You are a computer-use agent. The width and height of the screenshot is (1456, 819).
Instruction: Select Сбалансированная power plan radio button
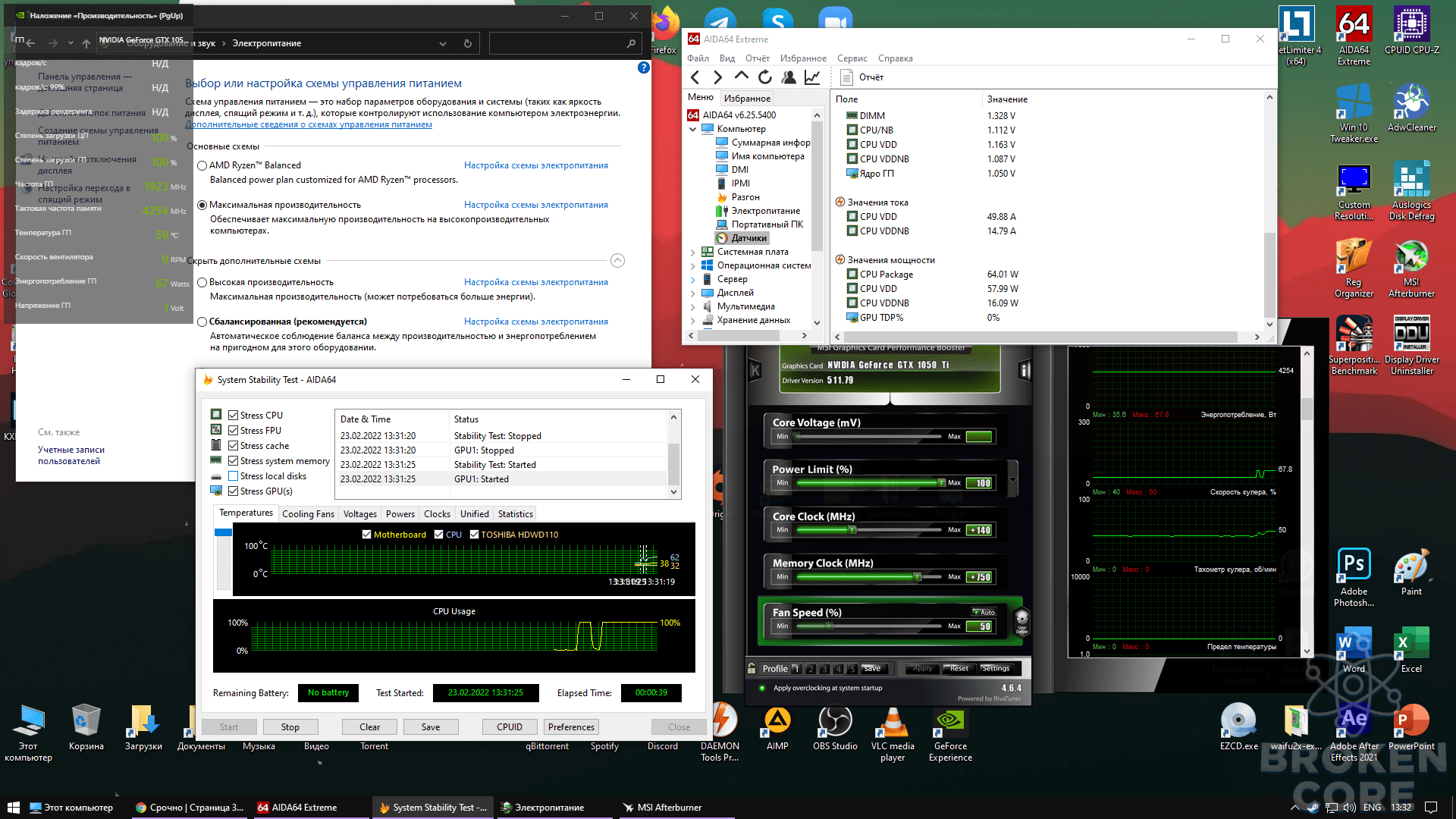[x=202, y=322]
